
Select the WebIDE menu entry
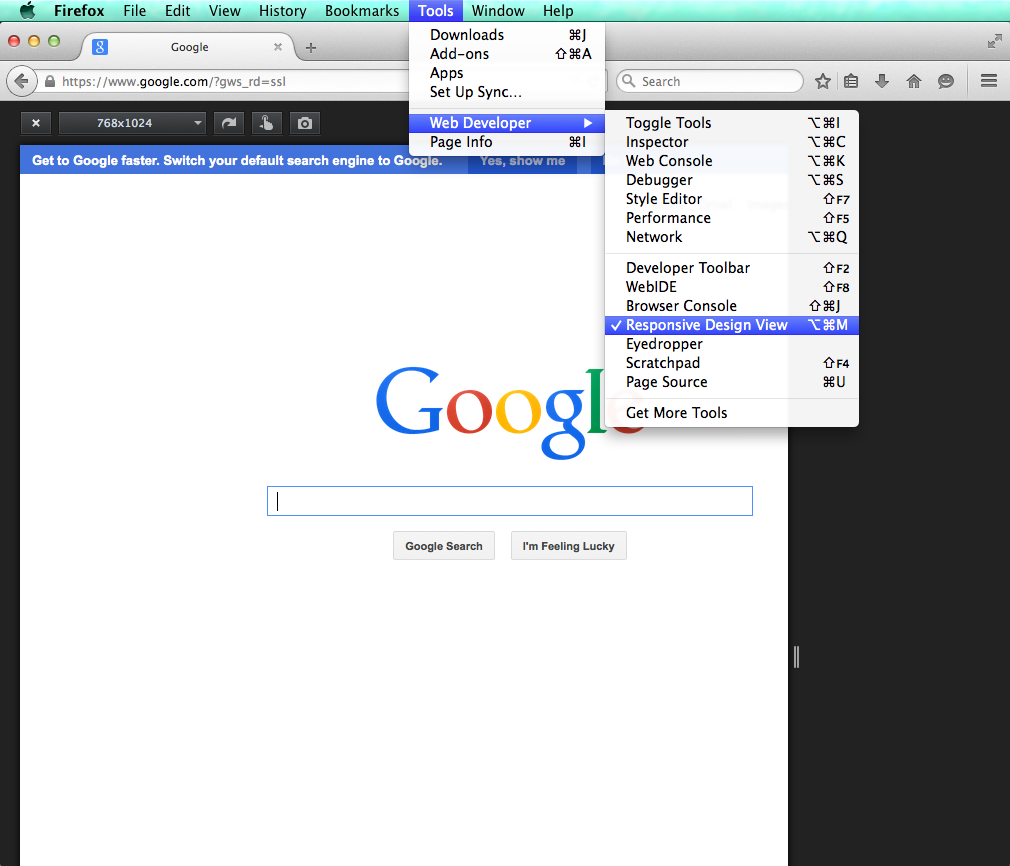pos(732,287)
